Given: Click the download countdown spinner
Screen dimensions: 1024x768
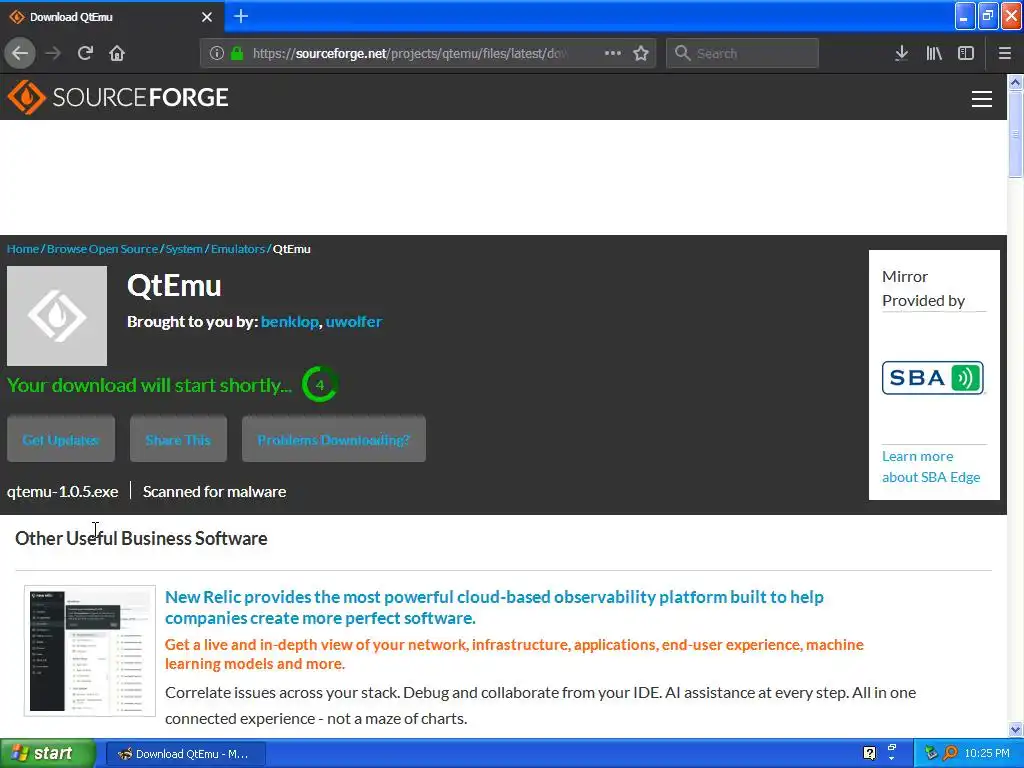Looking at the screenshot, I should tap(319, 385).
